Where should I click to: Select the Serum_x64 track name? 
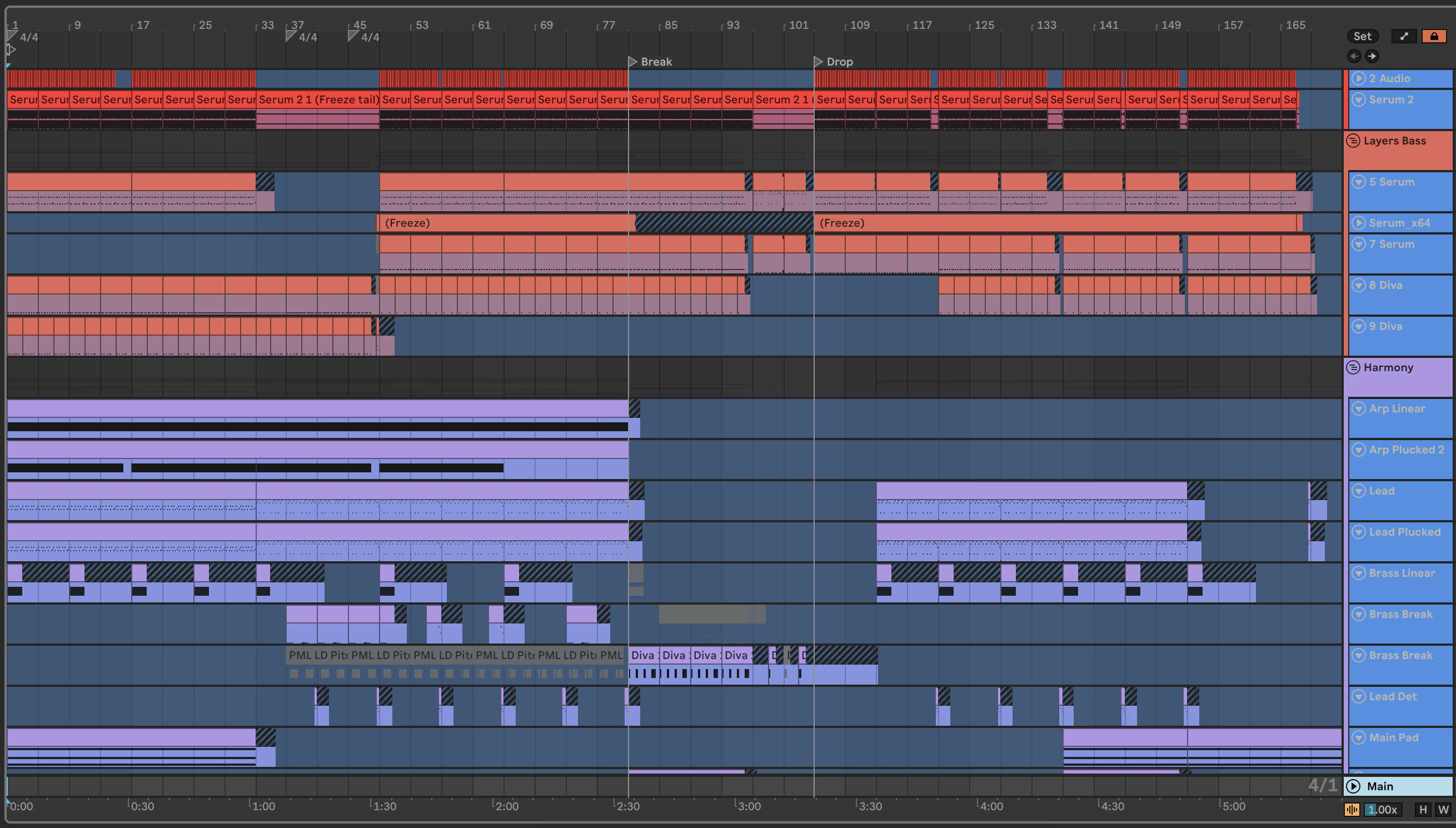point(1399,223)
